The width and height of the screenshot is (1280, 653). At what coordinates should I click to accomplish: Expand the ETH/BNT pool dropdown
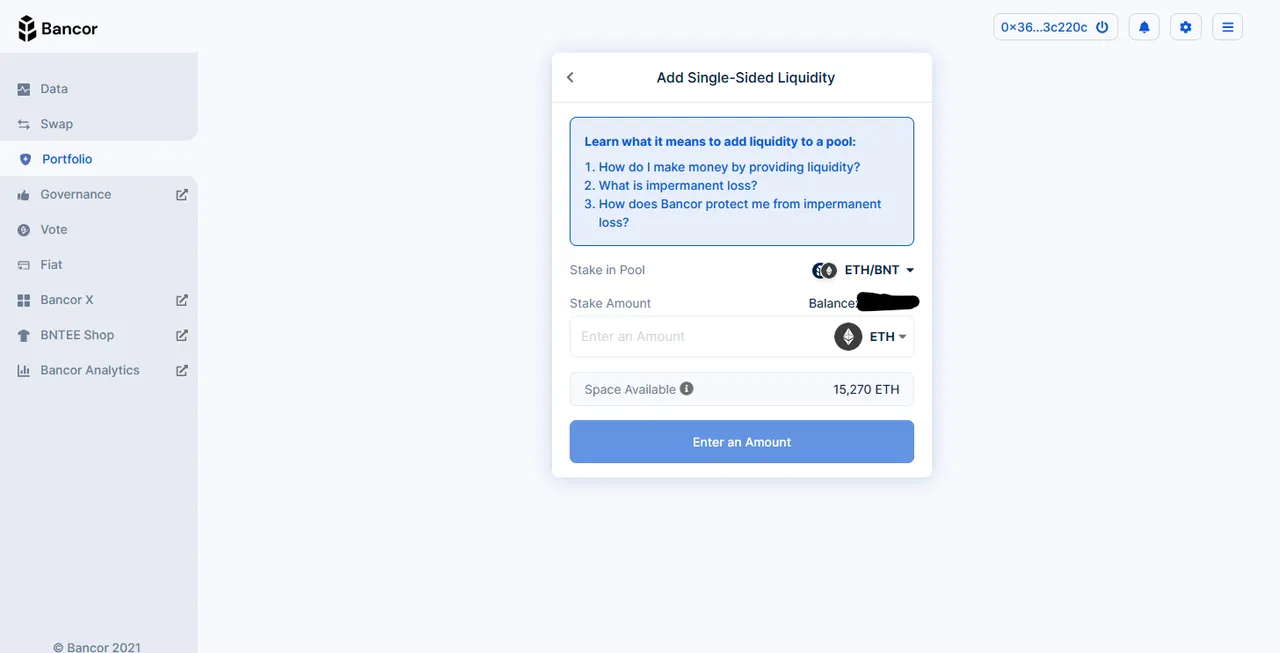[x=863, y=270]
